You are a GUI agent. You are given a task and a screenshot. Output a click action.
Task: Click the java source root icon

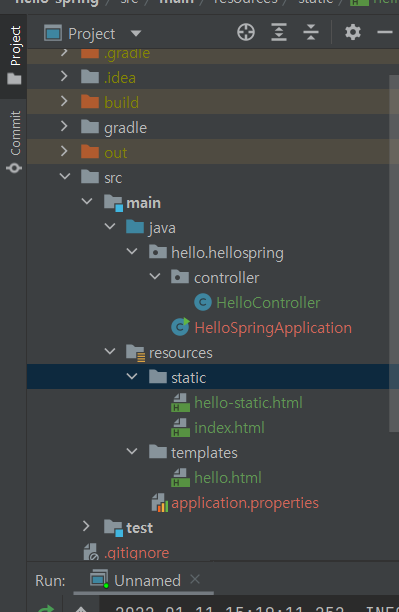tap(135, 226)
